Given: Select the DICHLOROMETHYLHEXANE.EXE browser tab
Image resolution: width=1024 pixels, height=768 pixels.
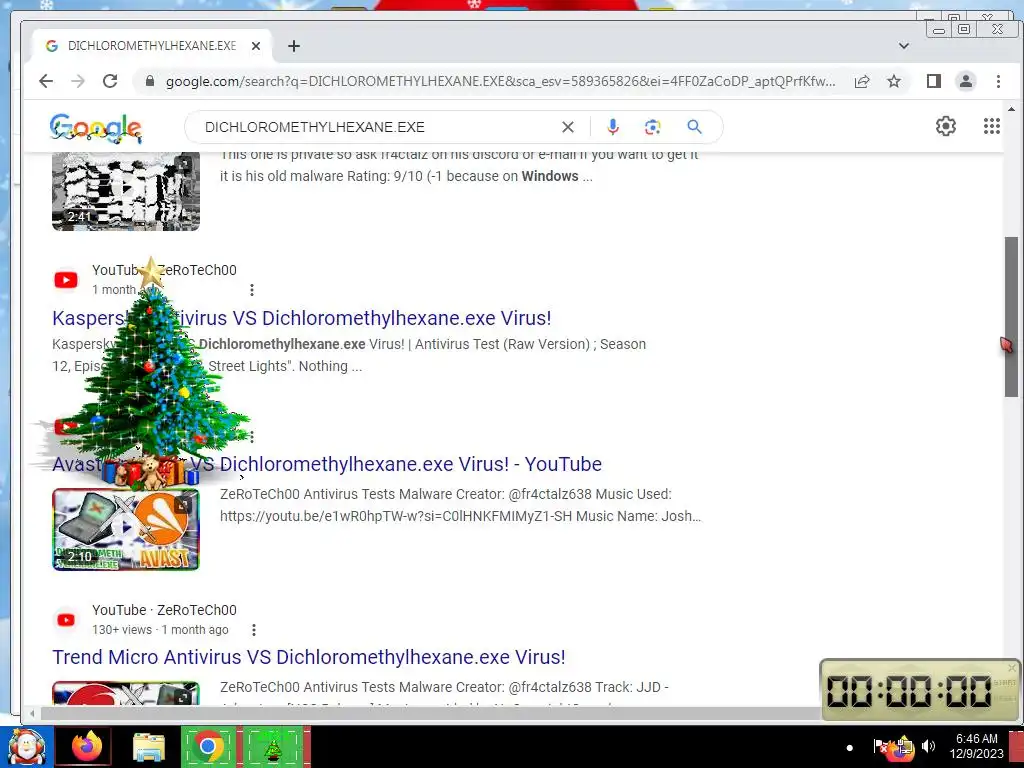Looking at the screenshot, I should tap(152, 46).
